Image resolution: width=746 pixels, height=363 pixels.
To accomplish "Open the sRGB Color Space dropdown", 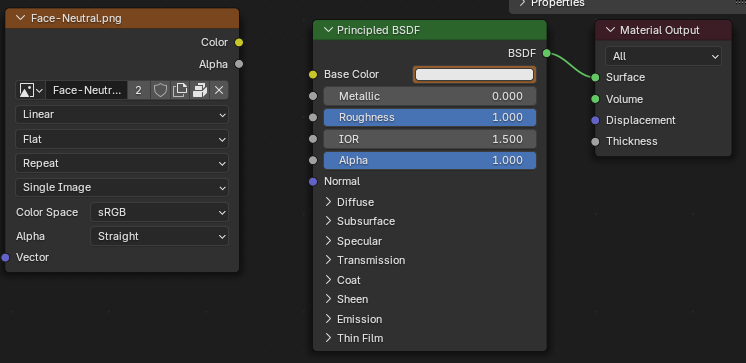I will click(x=159, y=212).
